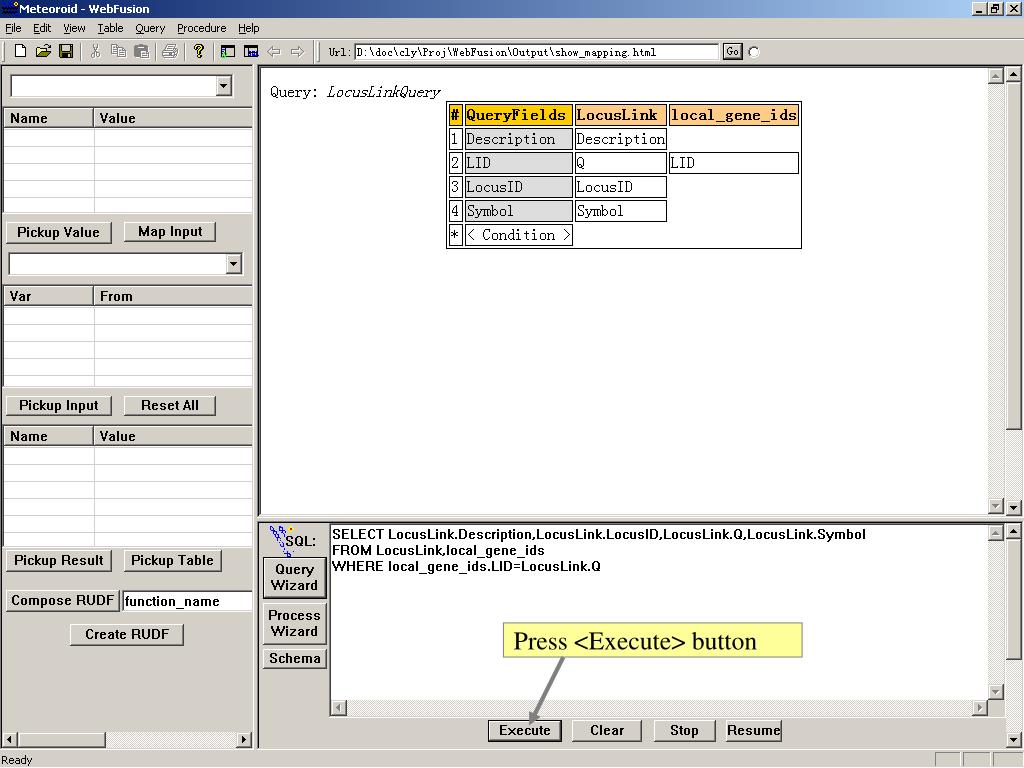Image resolution: width=1024 pixels, height=768 pixels.
Task: Open the Edit menu
Action: pos(42,28)
